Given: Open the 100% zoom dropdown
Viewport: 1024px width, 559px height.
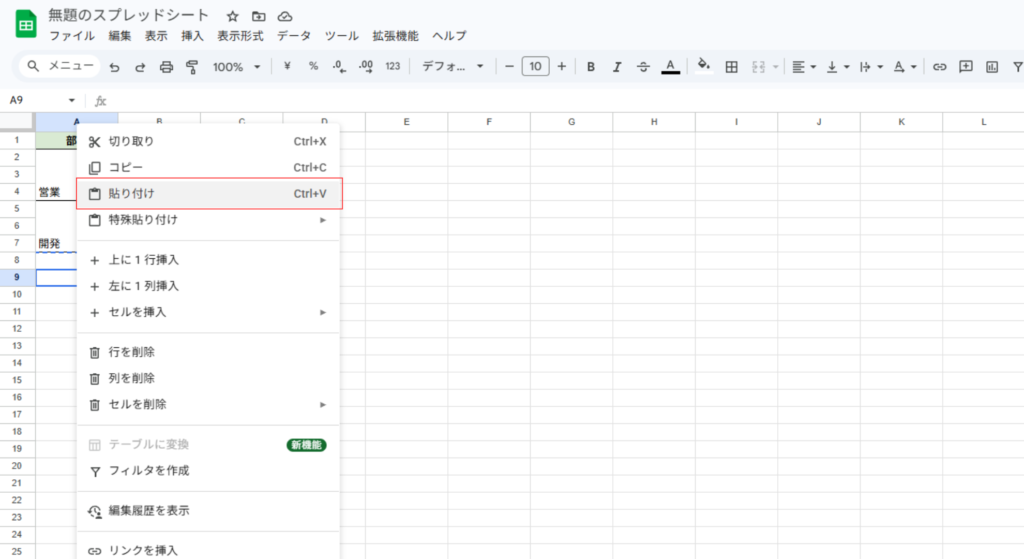Looking at the screenshot, I should pyautogui.click(x=235, y=67).
